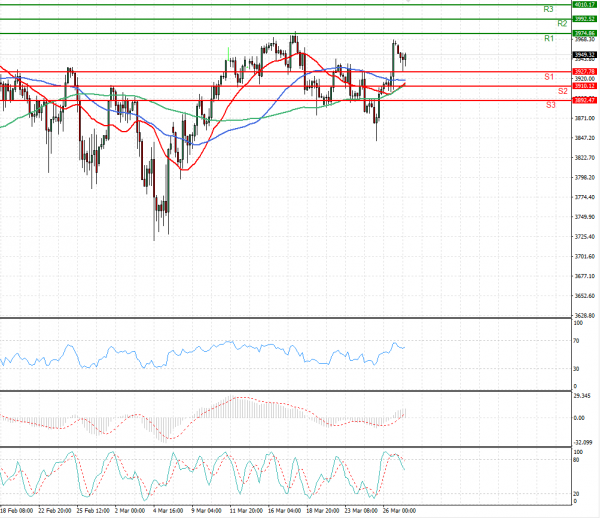
Task: Click the 11 Mar 20:00 time label
Action: tap(246, 510)
